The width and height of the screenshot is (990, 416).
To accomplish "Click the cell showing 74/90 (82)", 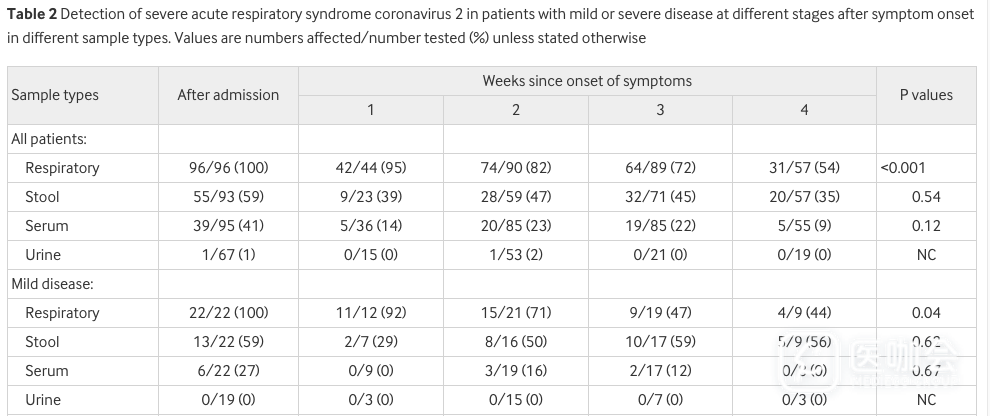I will (x=515, y=168).
